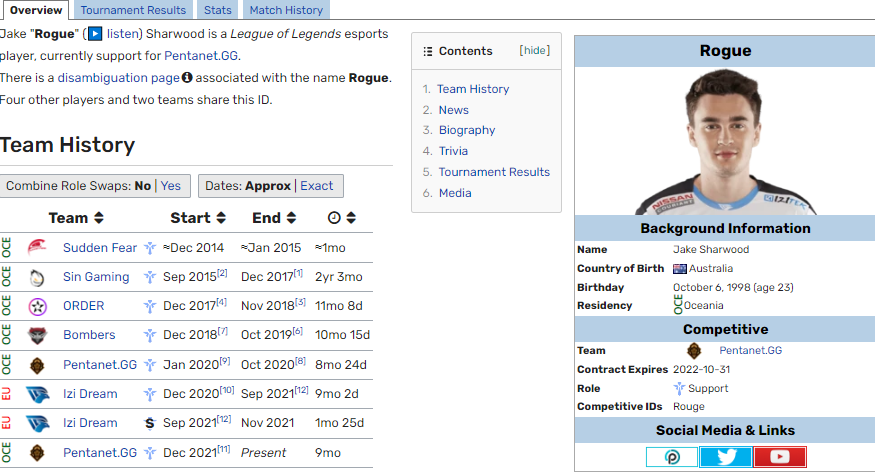This screenshot has height=472, width=875.
Task: Click the listen pronunciation link
Action: pos(122,34)
